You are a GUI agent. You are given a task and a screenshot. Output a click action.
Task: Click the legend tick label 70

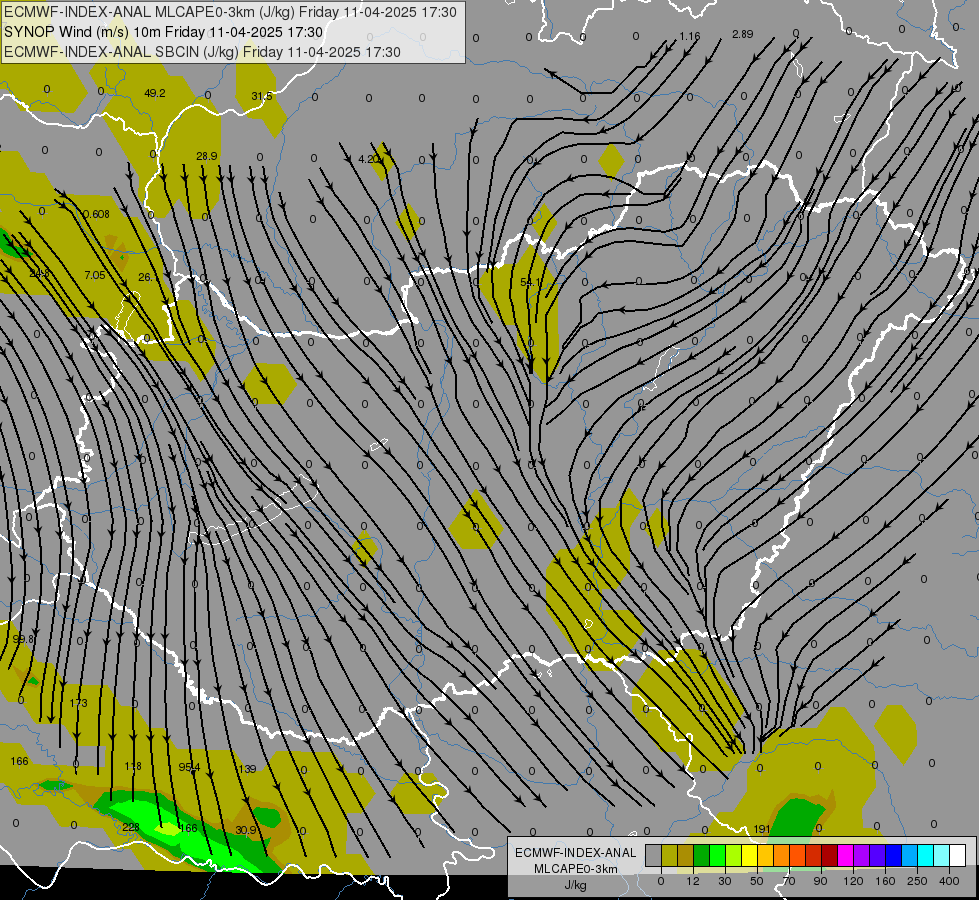789,881
